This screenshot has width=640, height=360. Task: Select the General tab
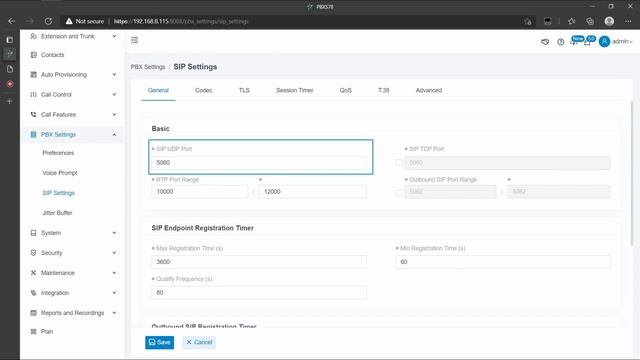158,90
